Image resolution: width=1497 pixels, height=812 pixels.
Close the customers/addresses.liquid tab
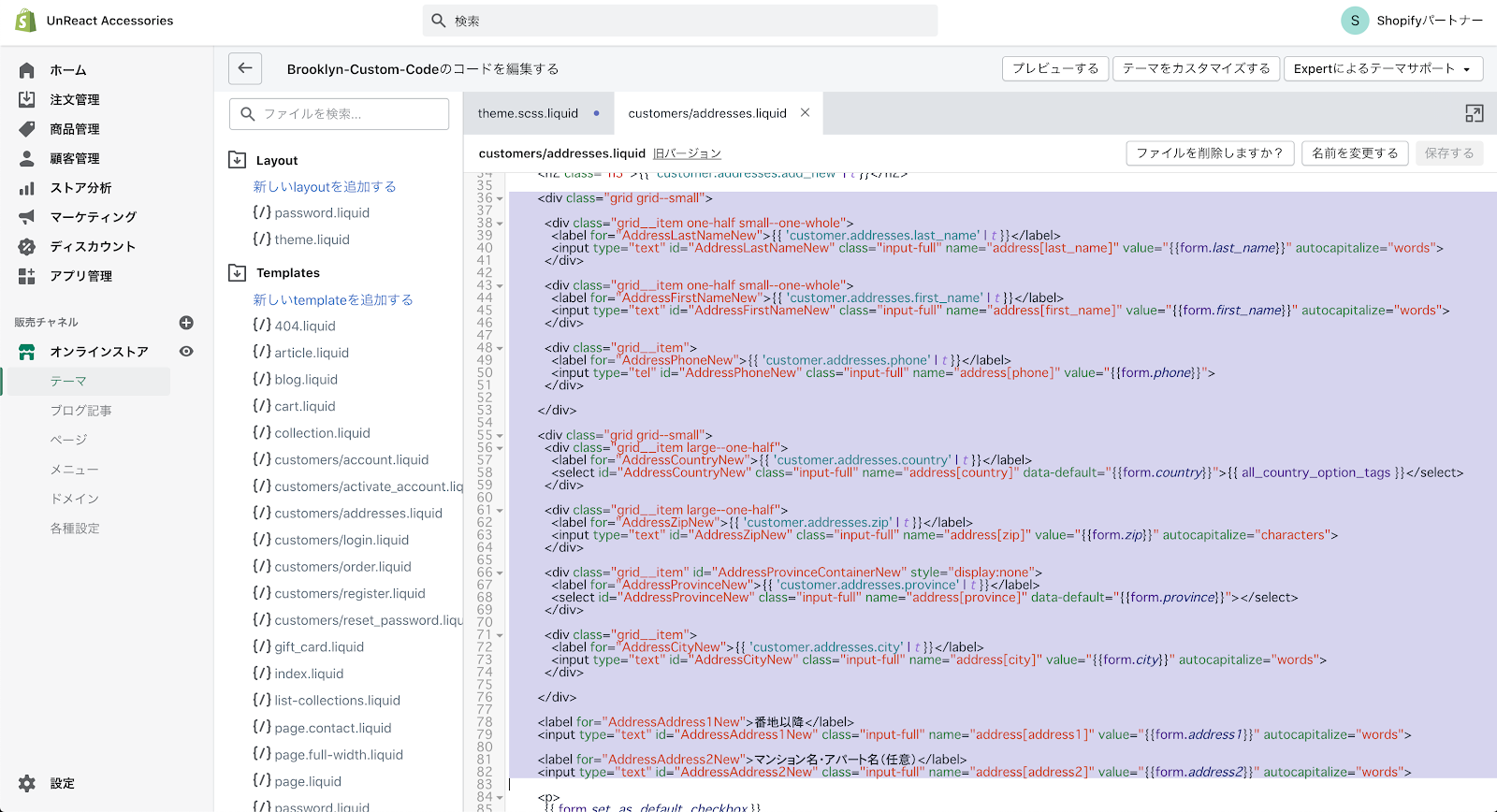pos(805,113)
